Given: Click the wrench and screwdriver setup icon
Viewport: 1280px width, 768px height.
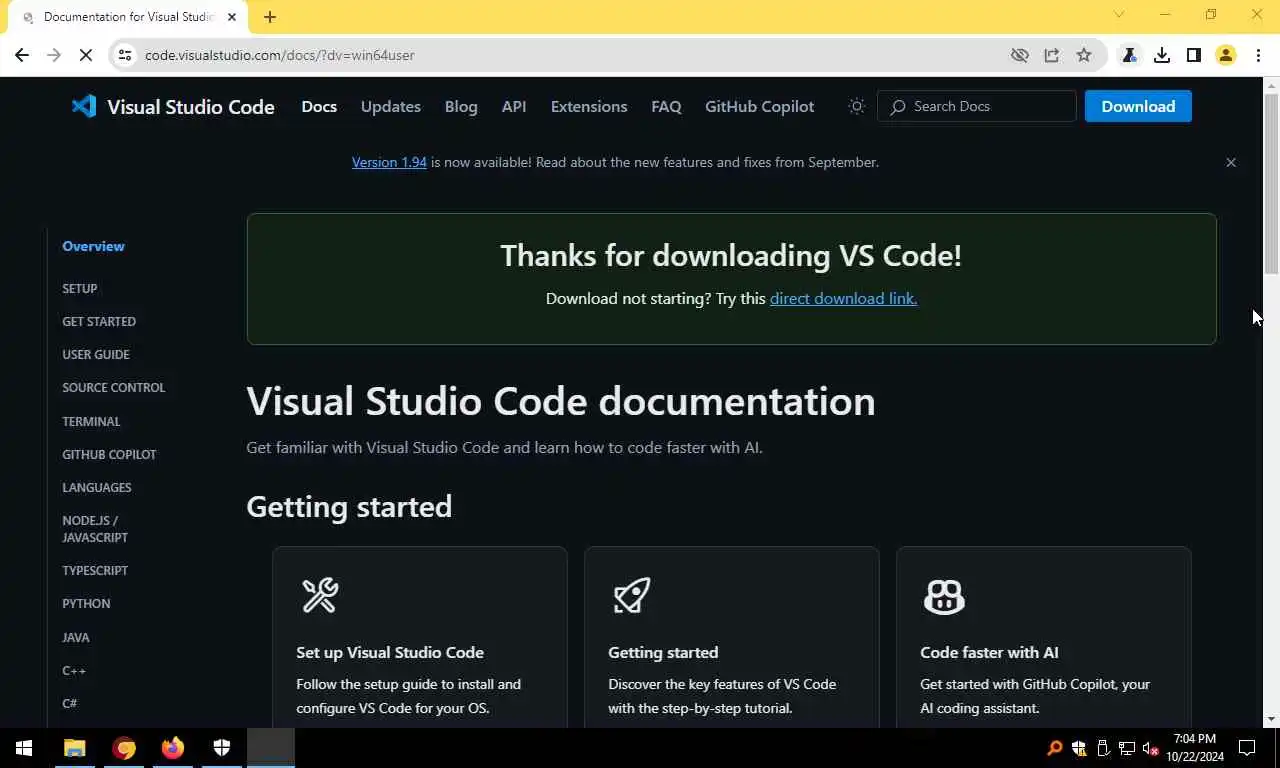Looking at the screenshot, I should [320, 595].
